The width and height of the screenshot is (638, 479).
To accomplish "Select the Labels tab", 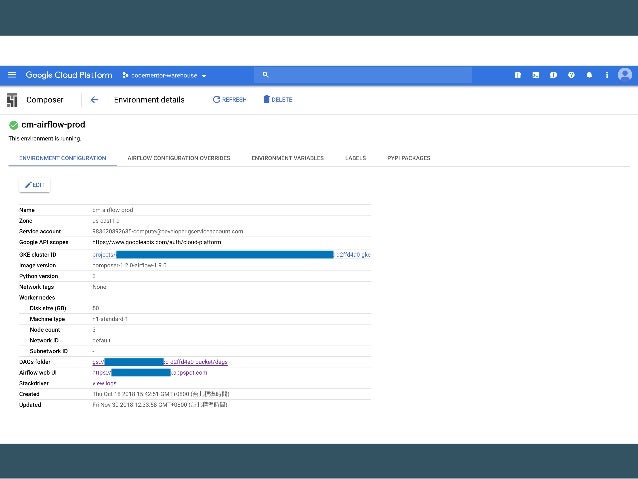I will pos(355,158).
